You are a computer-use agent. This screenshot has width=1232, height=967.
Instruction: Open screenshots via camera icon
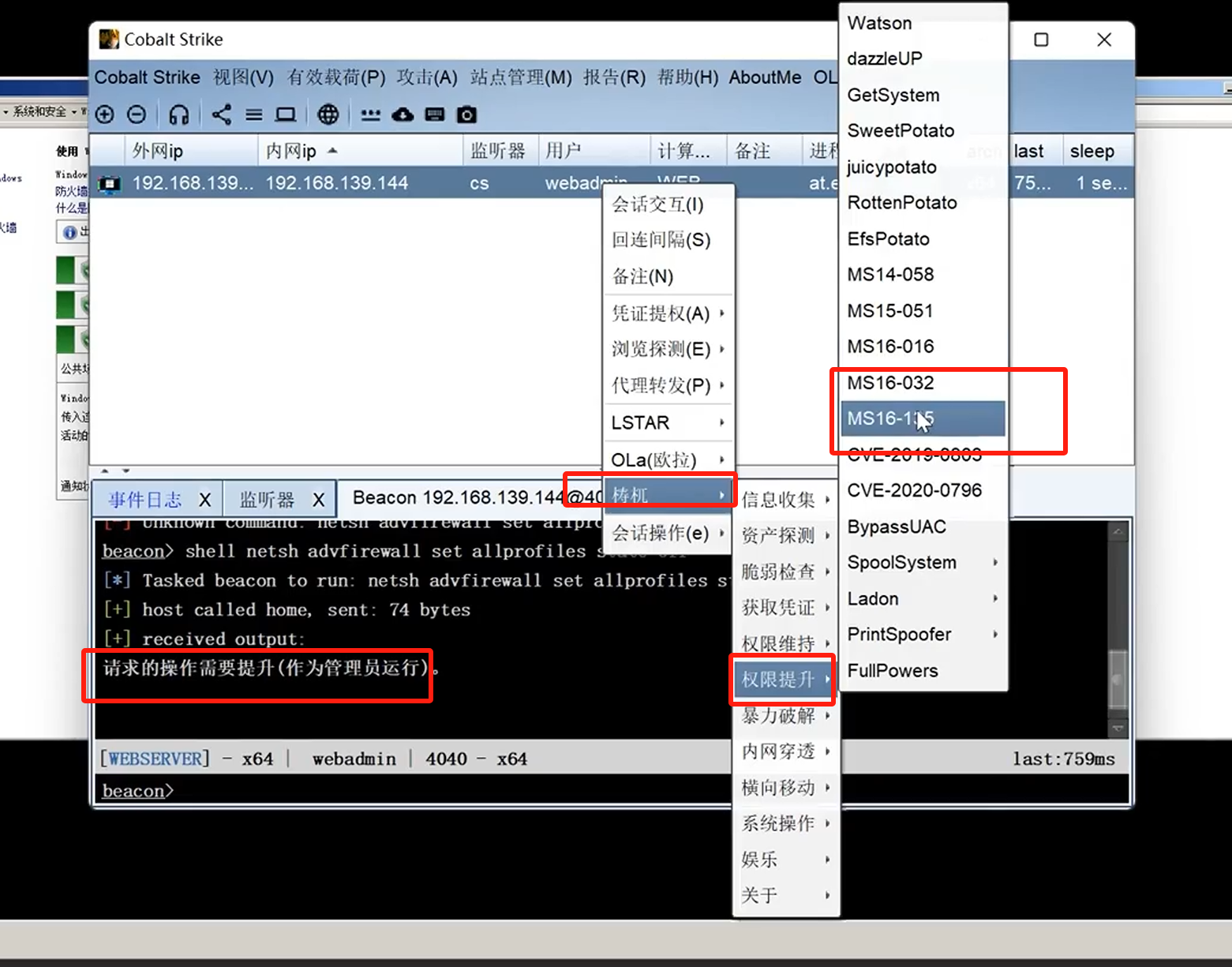pyautogui.click(x=467, y=115)
